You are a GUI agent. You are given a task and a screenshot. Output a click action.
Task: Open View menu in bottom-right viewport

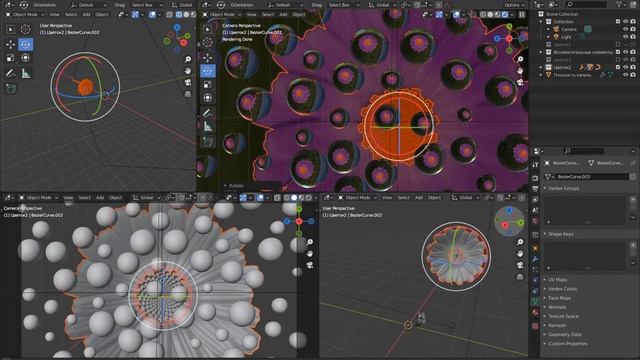tap(387, 198)
